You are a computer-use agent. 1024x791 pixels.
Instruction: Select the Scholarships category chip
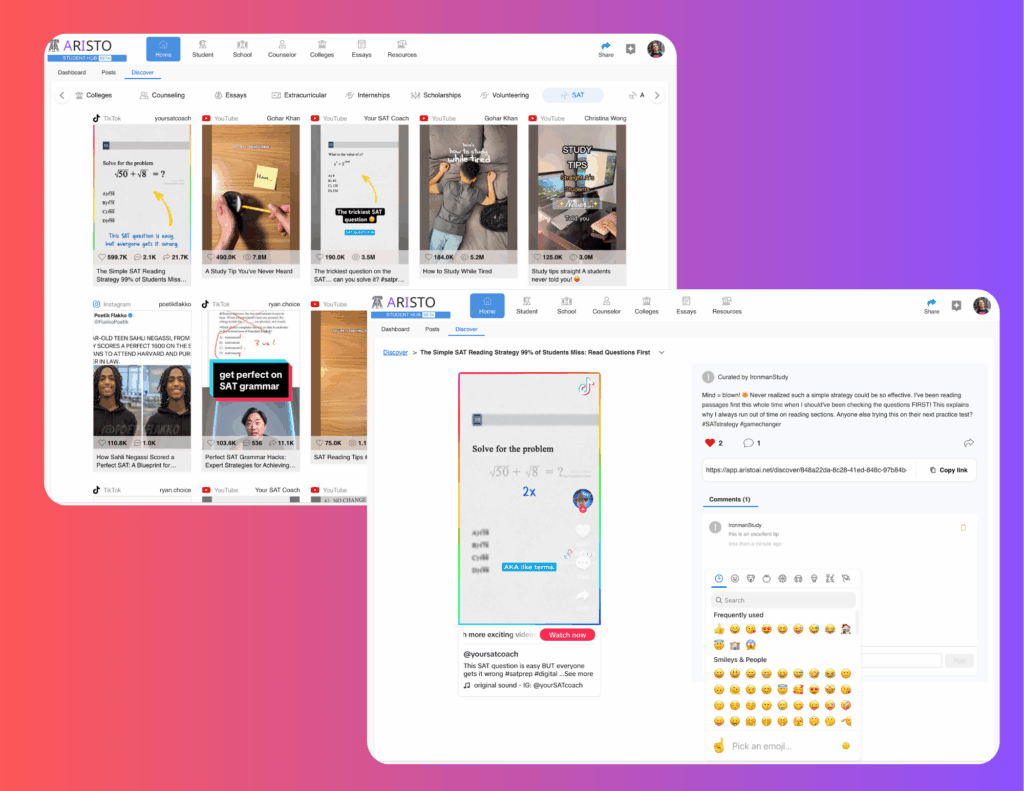coord(436,95)
